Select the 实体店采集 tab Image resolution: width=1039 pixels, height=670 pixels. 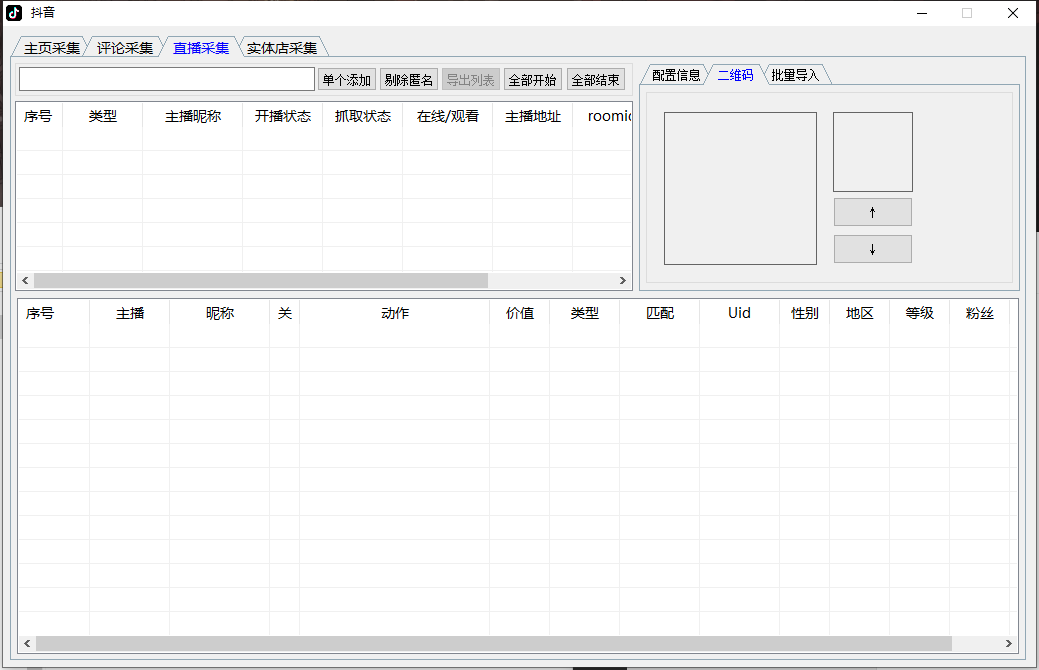[x=282, y=48]
